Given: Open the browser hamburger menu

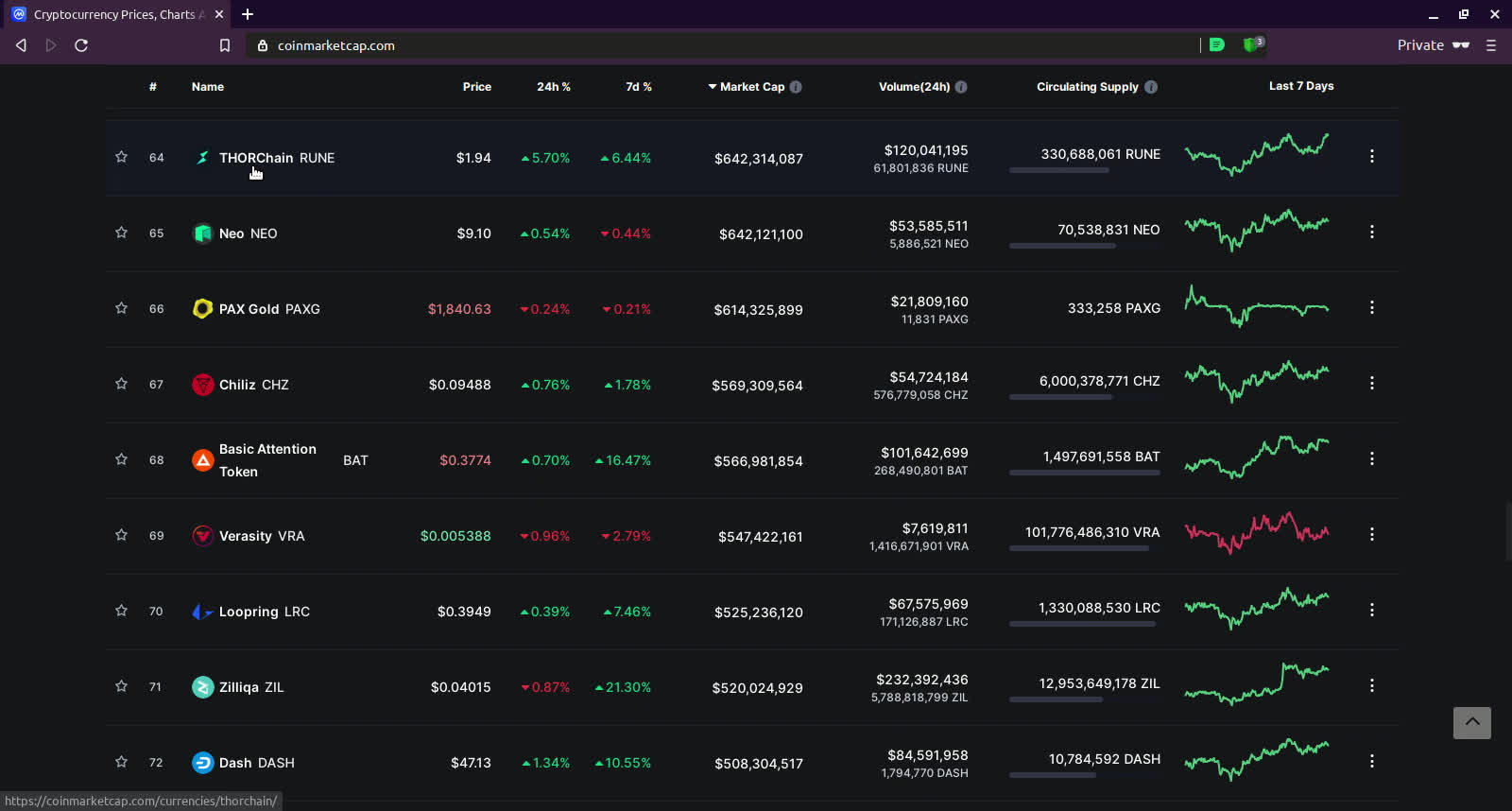Looking at the screenshot, I should (x=1491, y=45).
